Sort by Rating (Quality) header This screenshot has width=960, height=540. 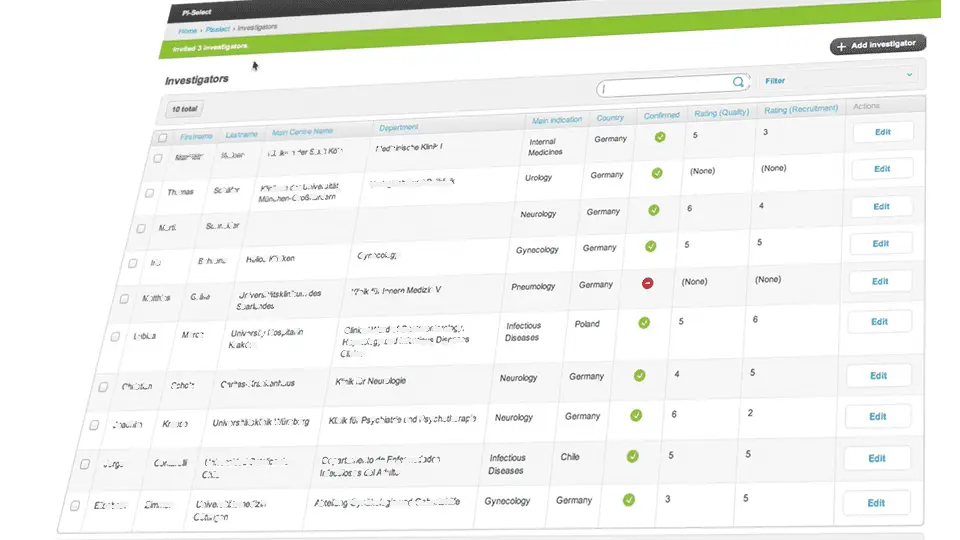point(721,113)
